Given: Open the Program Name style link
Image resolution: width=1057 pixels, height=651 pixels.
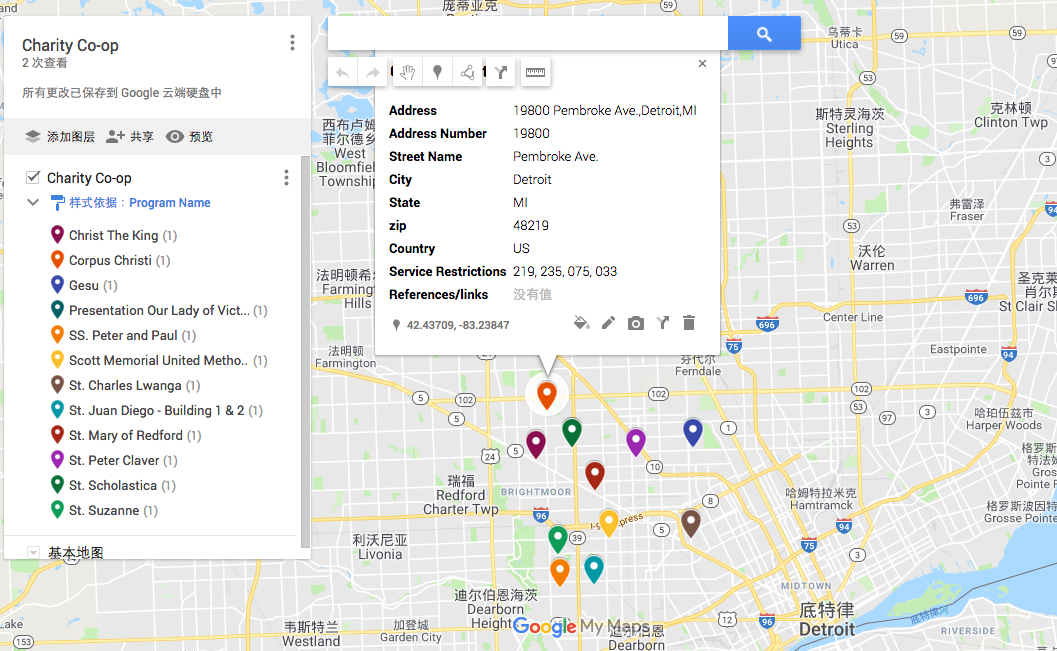Looking at the screenshot, I should [x=169, y=203].
